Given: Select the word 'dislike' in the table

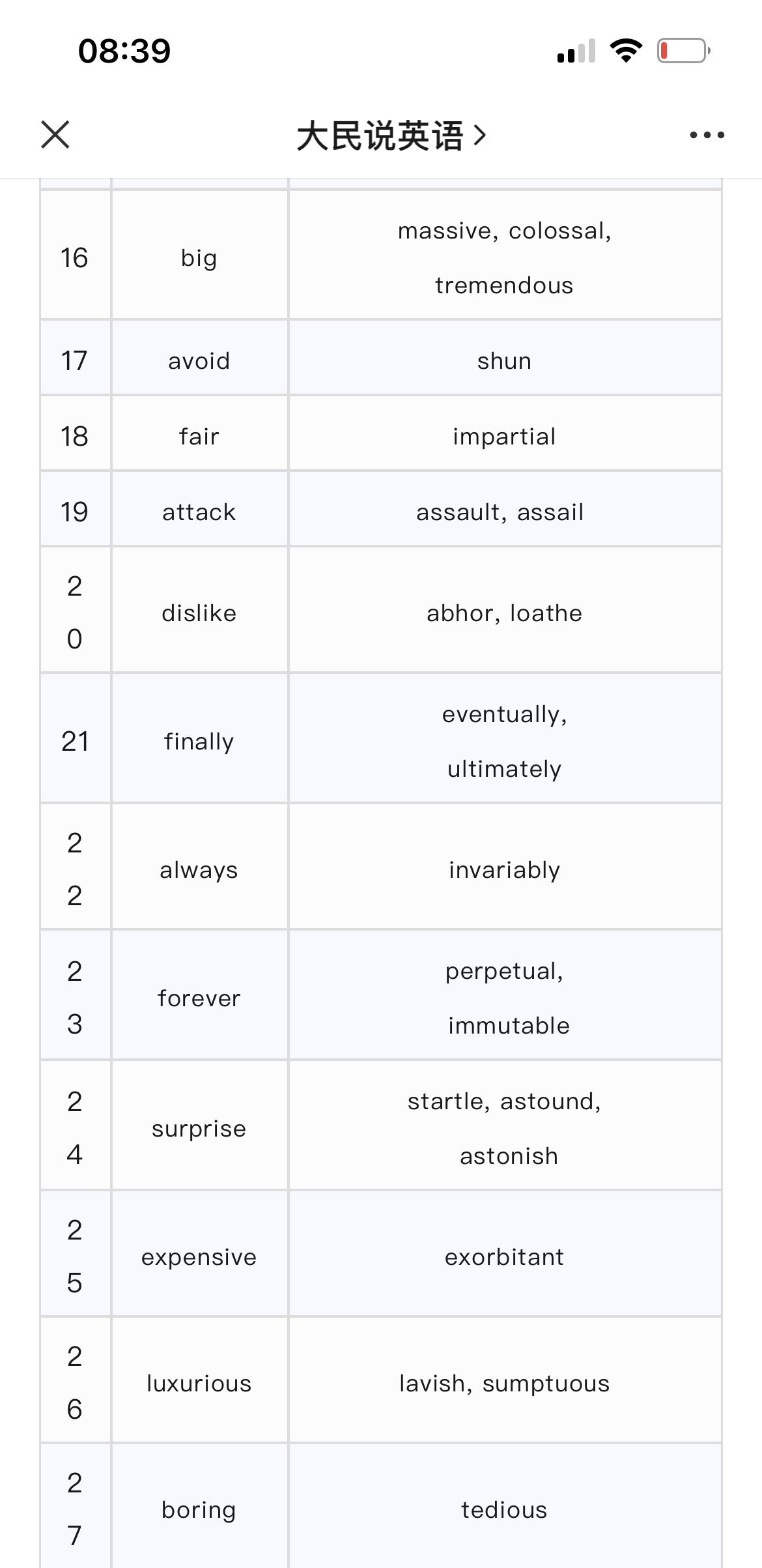Looking at the screenshot, I should (199, 613).
